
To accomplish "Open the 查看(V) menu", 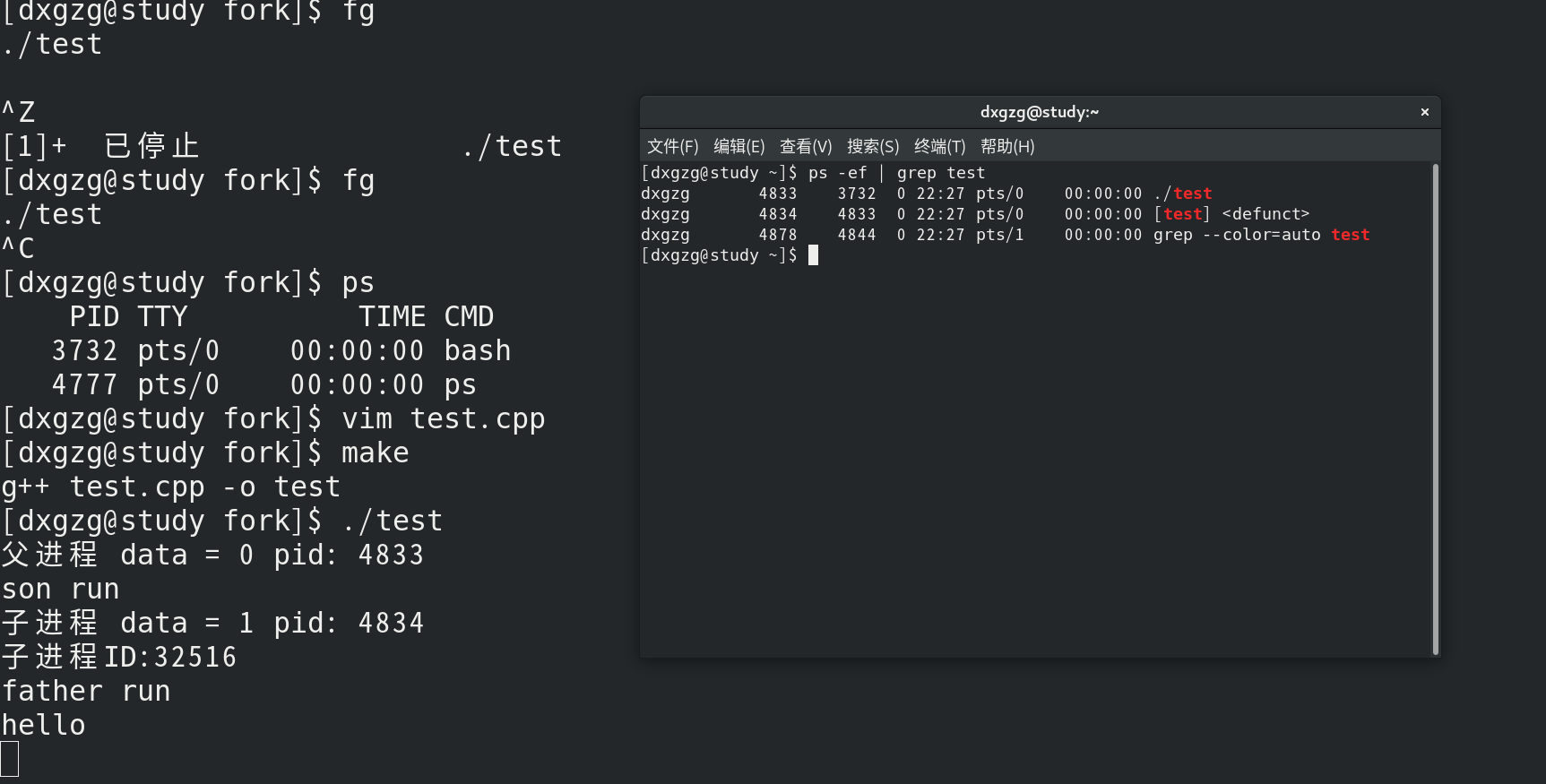I will [805, 146].
